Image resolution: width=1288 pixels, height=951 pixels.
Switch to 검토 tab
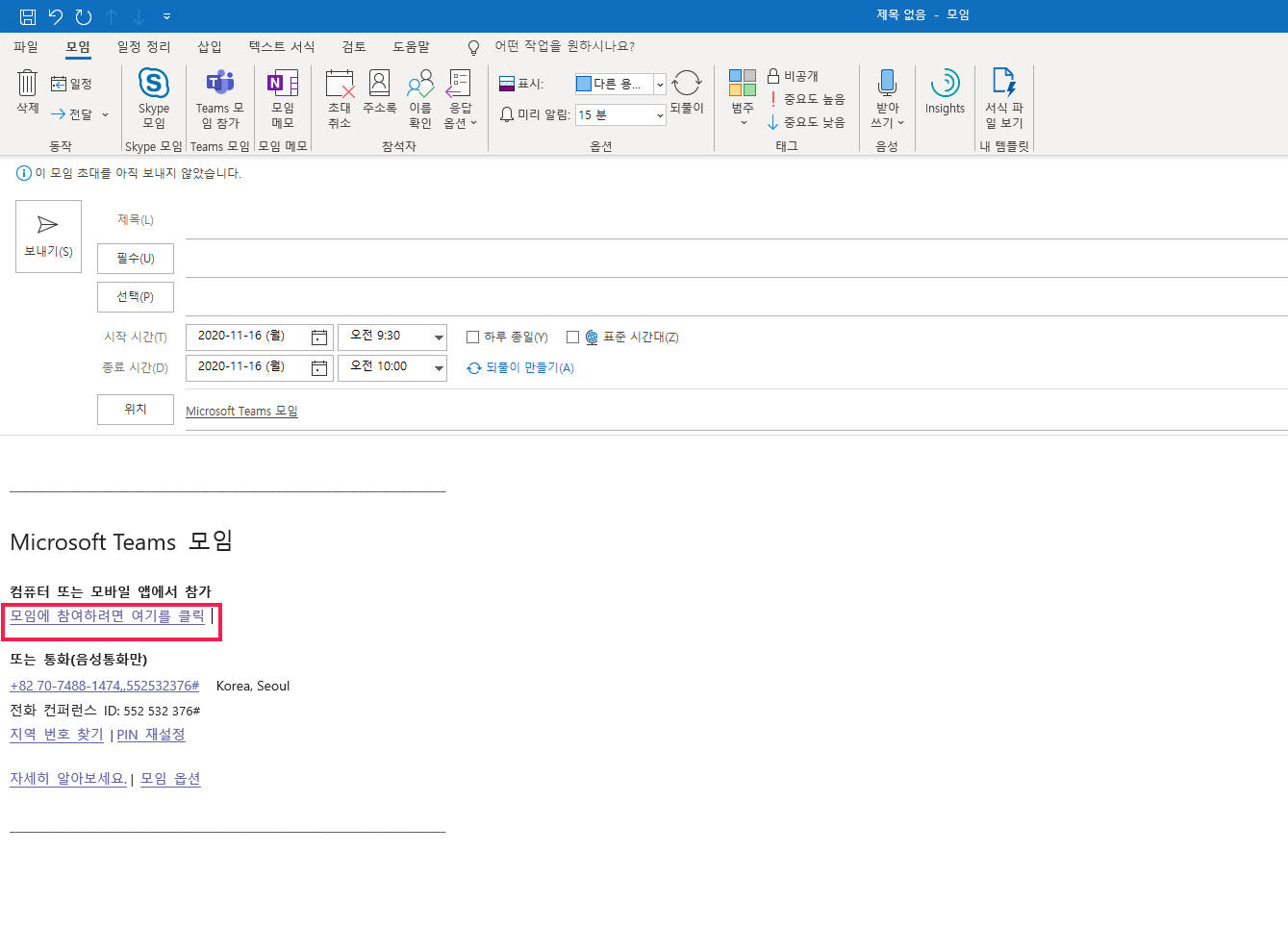coord(354,46)
